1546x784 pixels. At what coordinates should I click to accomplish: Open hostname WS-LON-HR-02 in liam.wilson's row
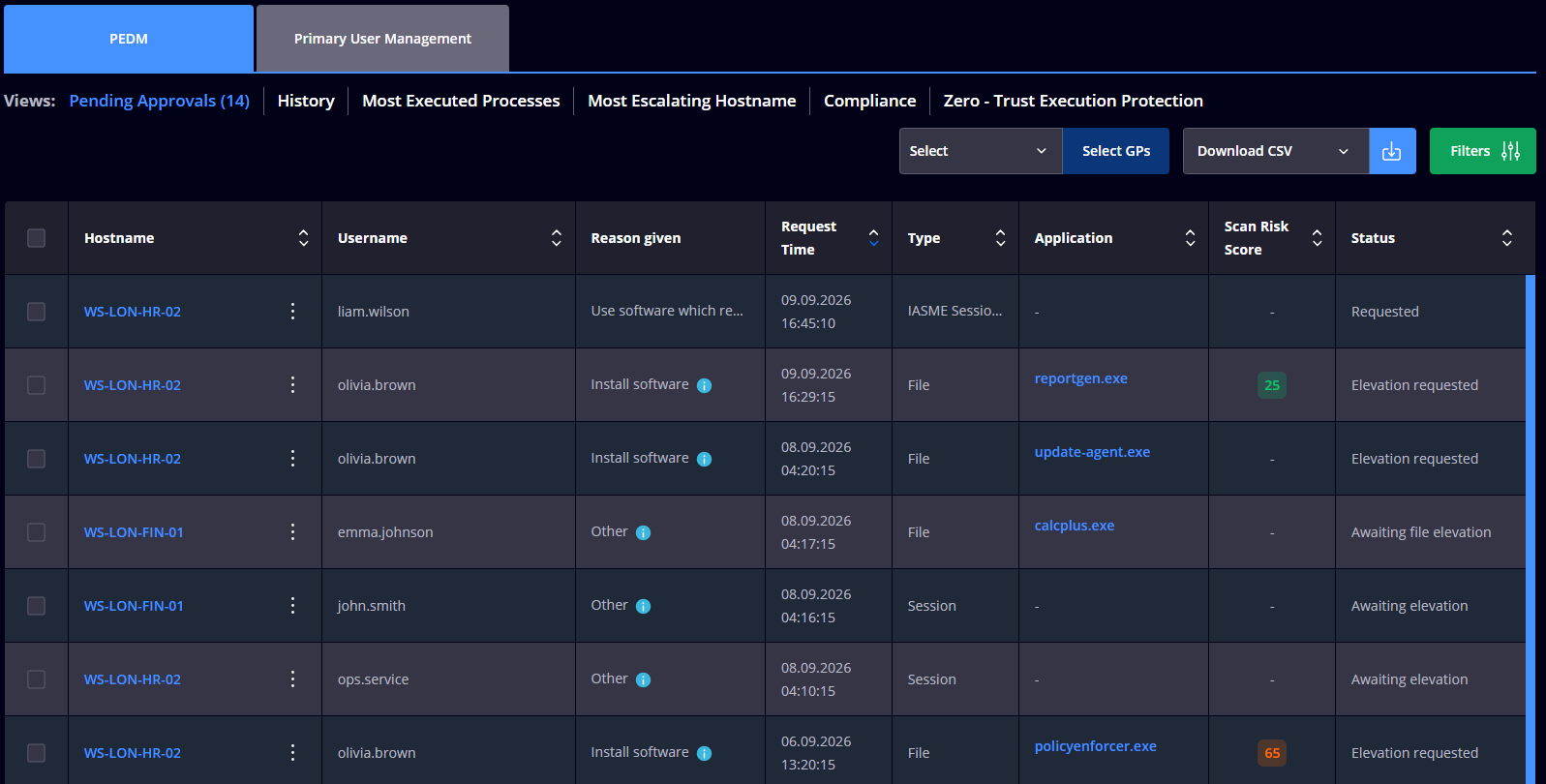click(133, 312)
